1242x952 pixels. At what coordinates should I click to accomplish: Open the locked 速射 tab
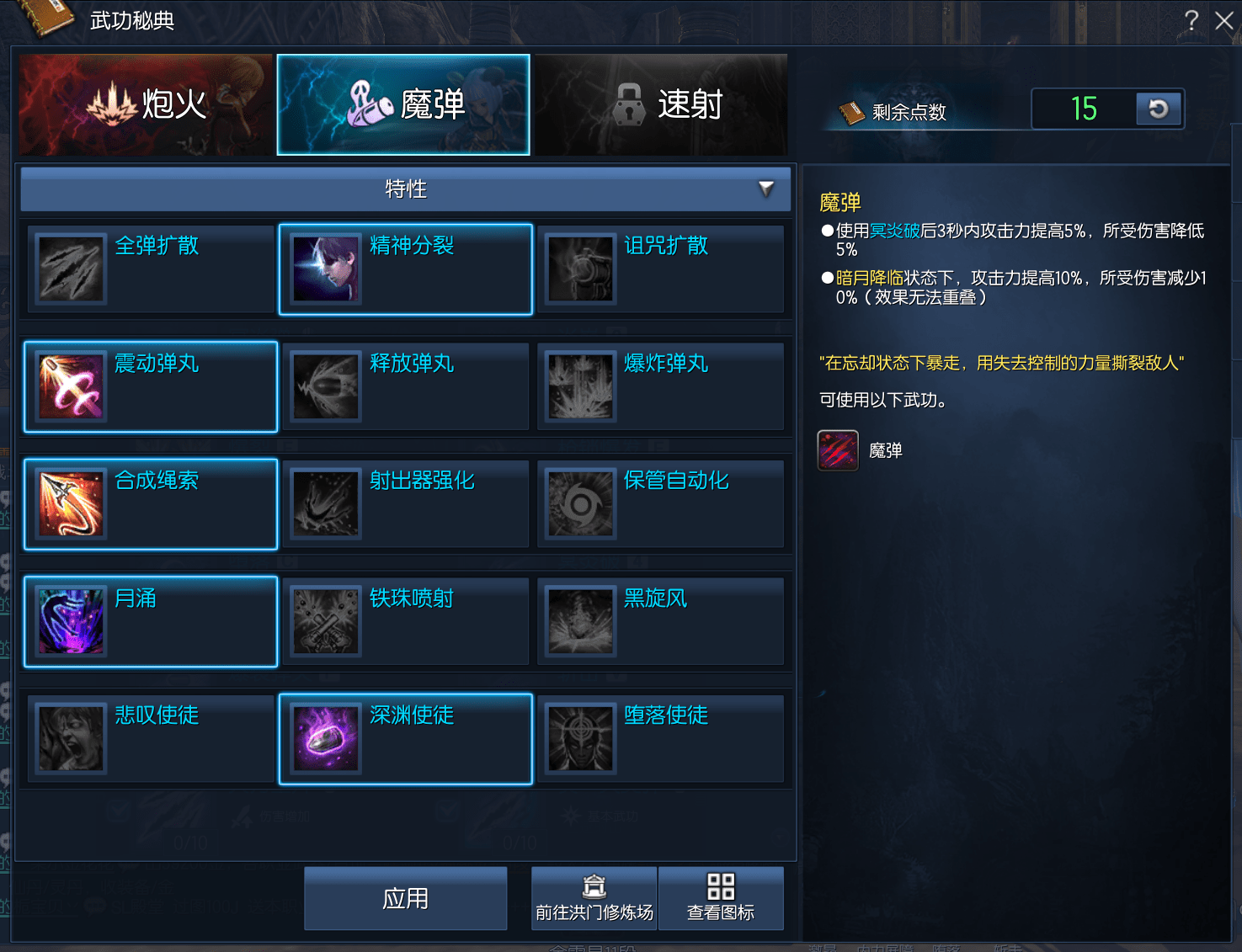coord(661,104)
